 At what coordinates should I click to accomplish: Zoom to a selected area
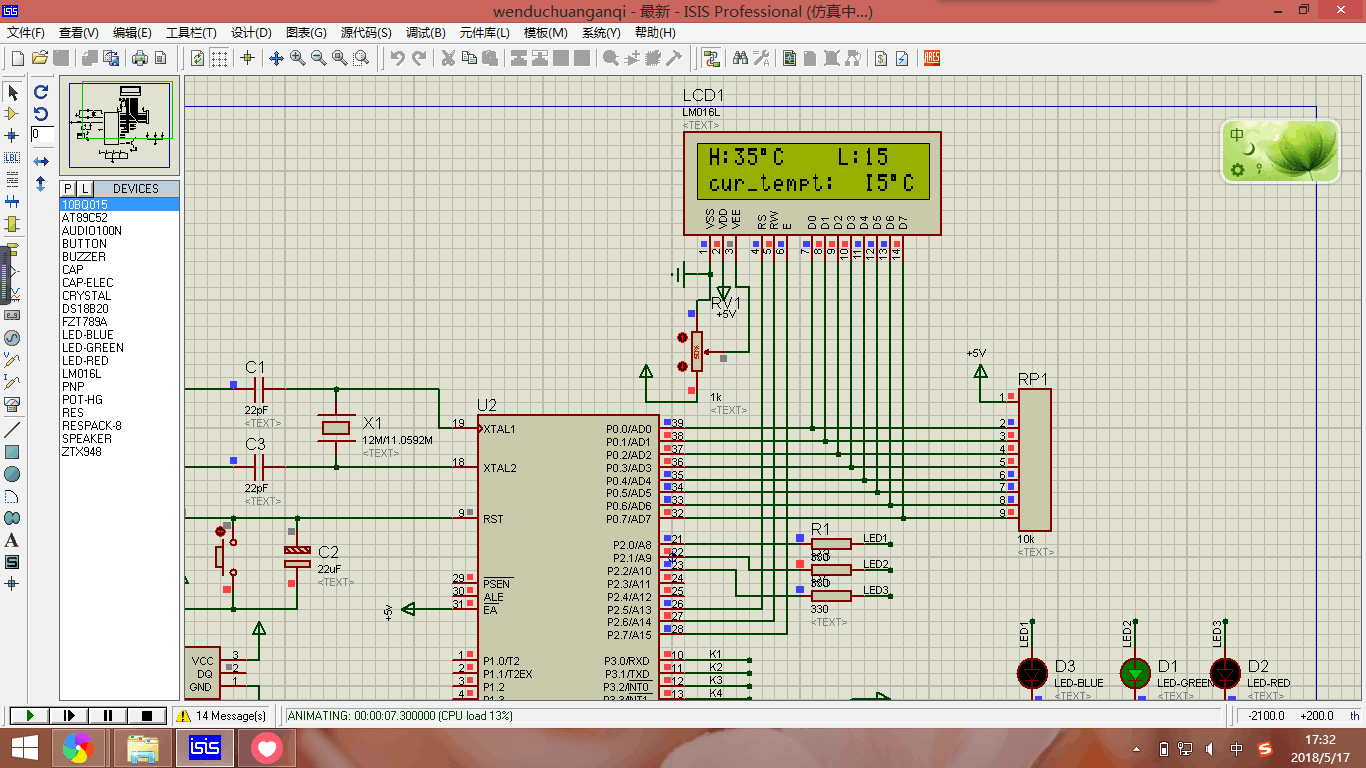[x=360, y=58]
